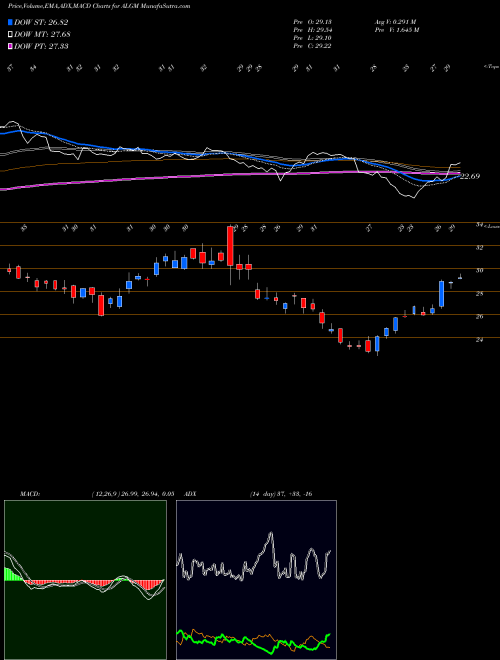500x660 pixels.
Task: Click the 26 price axis label
Action: click(x=479, y=317)
